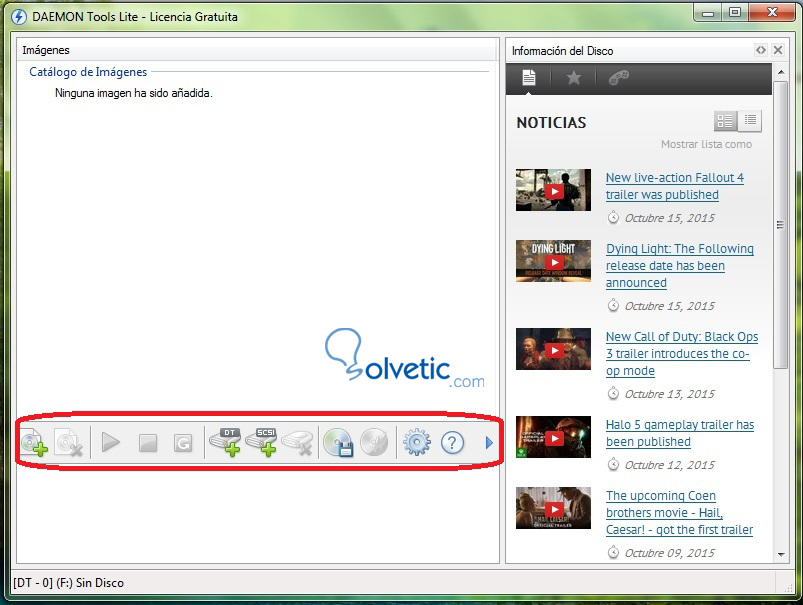The width and height of the screenshot is (803, 605).
Task: Click the Remove virtual drive icon
Action: point(297,443)
